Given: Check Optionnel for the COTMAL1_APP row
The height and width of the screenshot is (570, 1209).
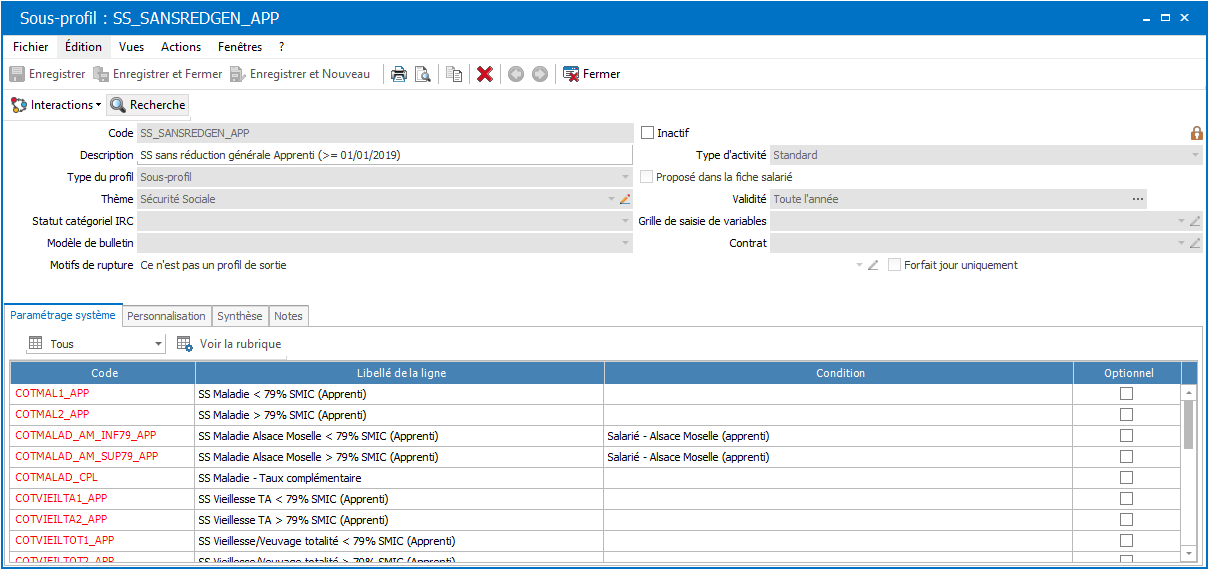Looking at the screenshot, I should pos(1127,394).
